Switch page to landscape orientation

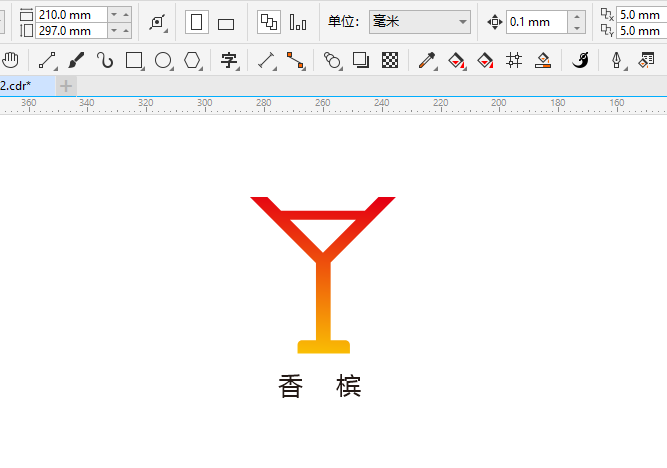coord(226,23)
